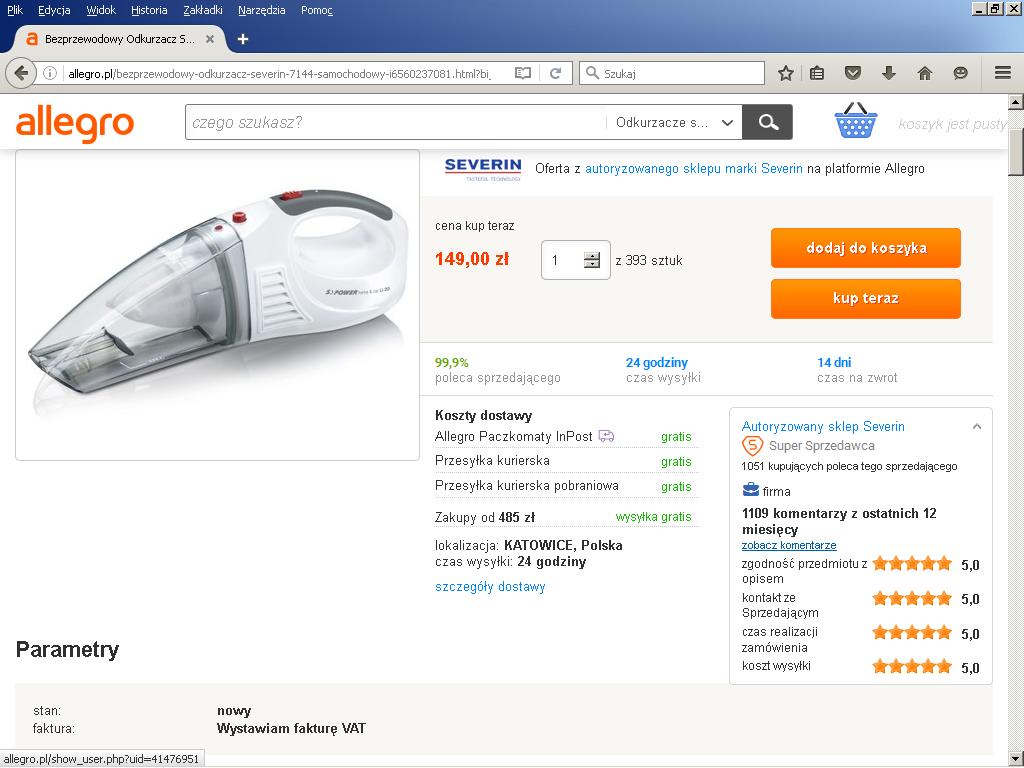1024x768 pixels.
Task: Click the Allegro logo
Action: click(75, 124)
